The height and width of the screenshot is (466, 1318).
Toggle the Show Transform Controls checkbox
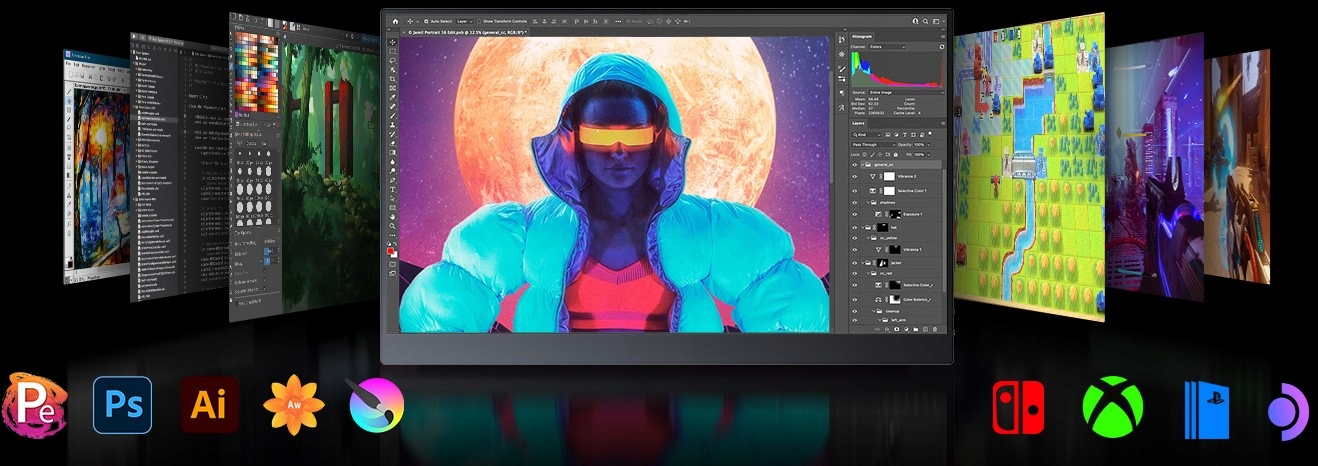(x=479, y=21)
